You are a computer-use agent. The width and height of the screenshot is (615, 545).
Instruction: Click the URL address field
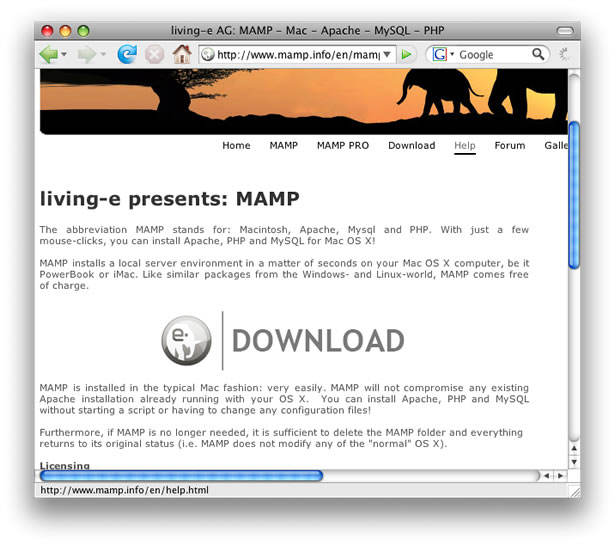(298, 54)
